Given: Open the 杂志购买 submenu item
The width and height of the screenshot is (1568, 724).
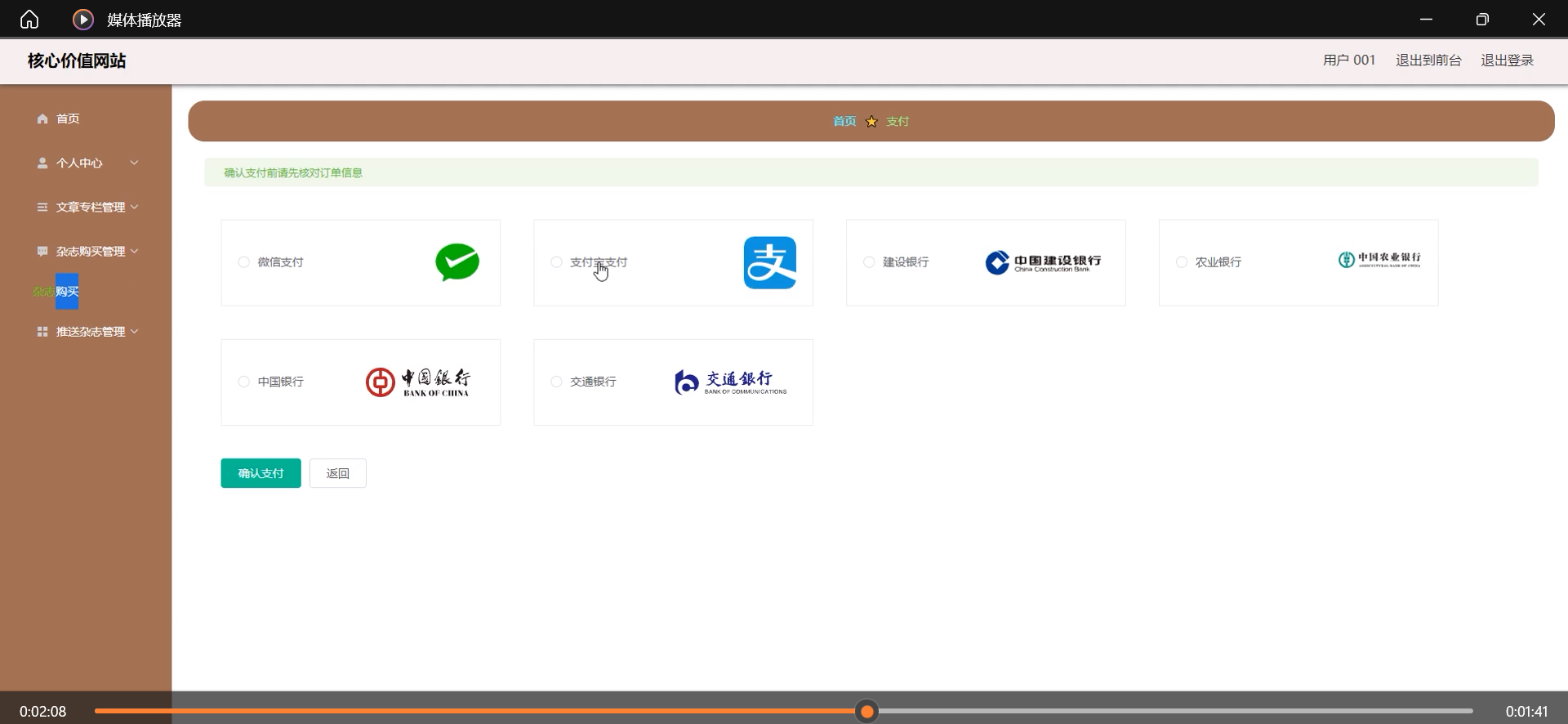Looking at the screenshot, I should coord(56,292).
